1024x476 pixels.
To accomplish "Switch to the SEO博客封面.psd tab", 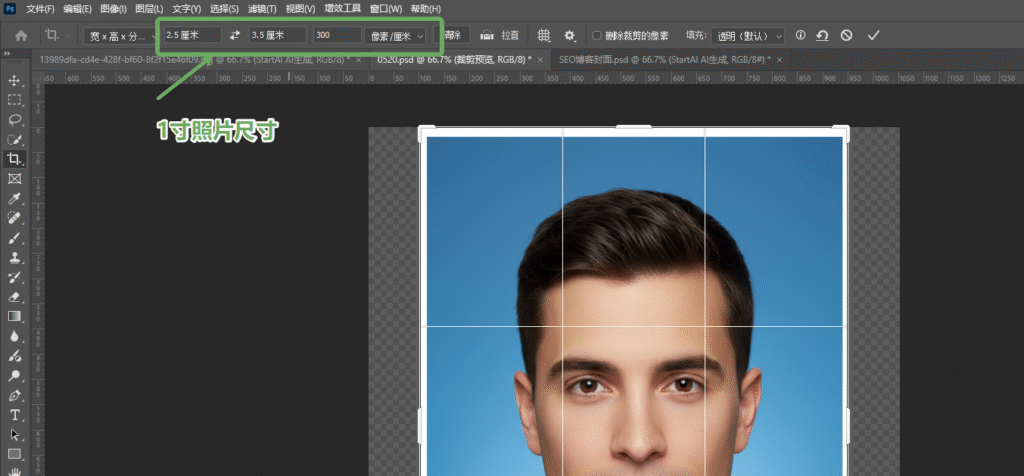I will coord(665,59).
